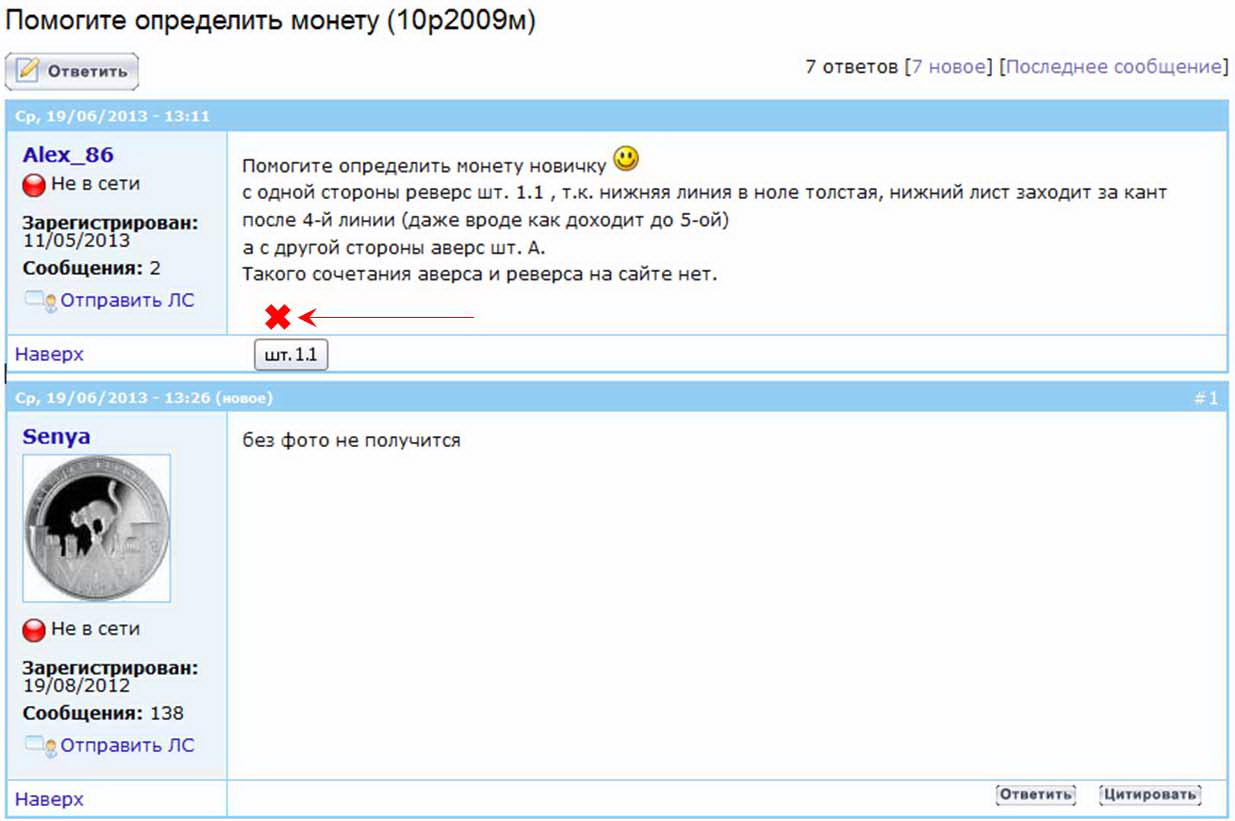Open the Alex_86 user profile

(68, 155)
